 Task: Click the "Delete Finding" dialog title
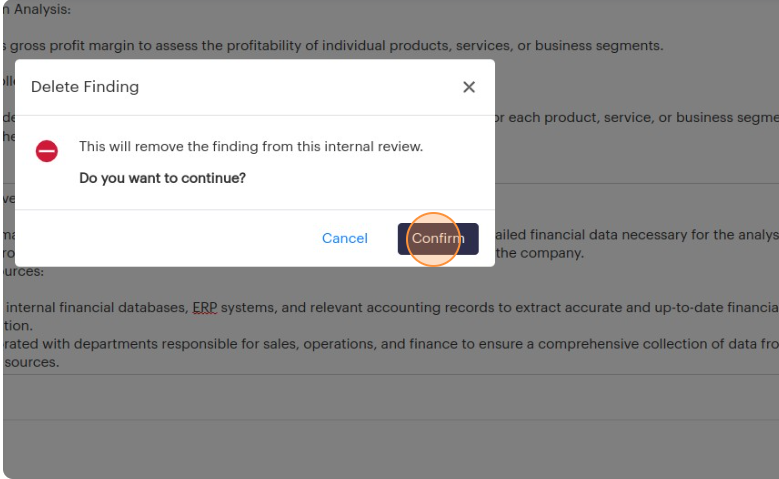[x=85, y=87]
